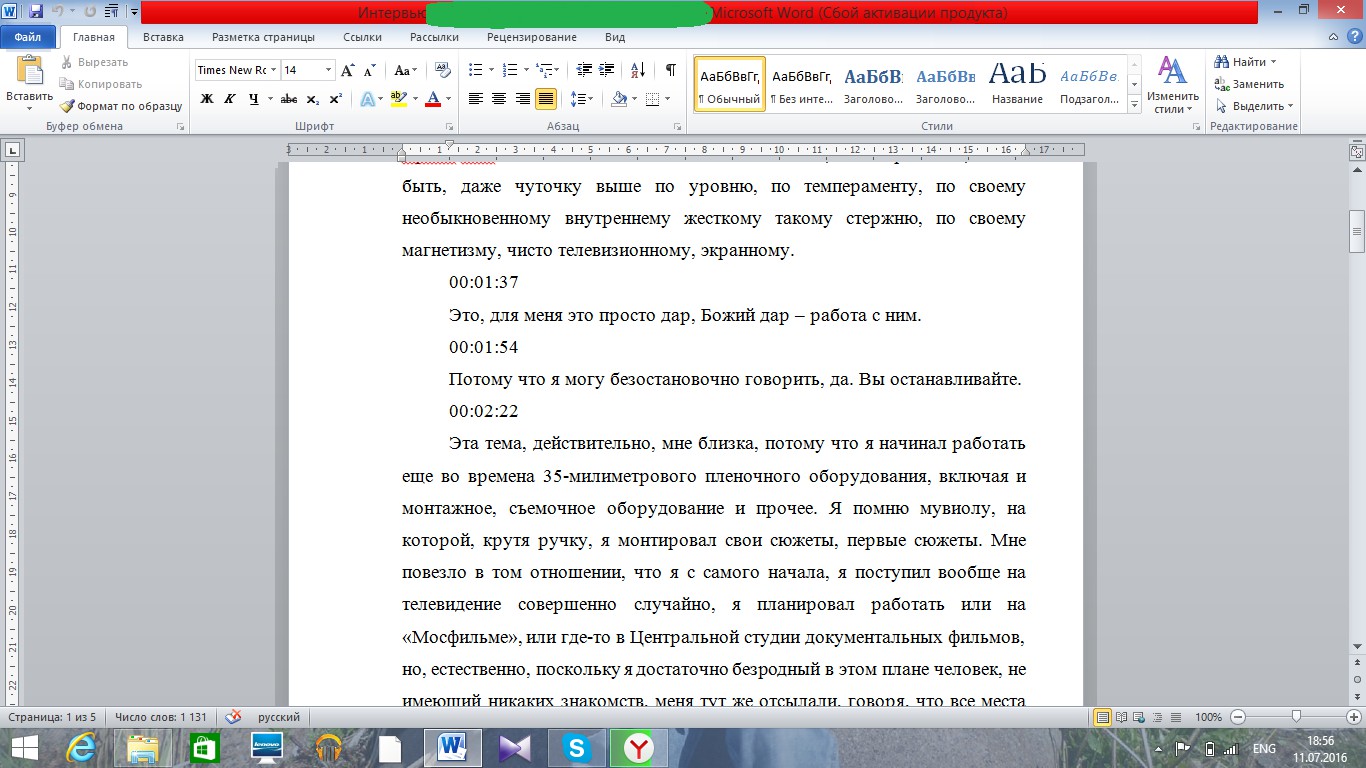Align text to the right
Screen dimensions: 1366x768
click(x=522, y=99)
